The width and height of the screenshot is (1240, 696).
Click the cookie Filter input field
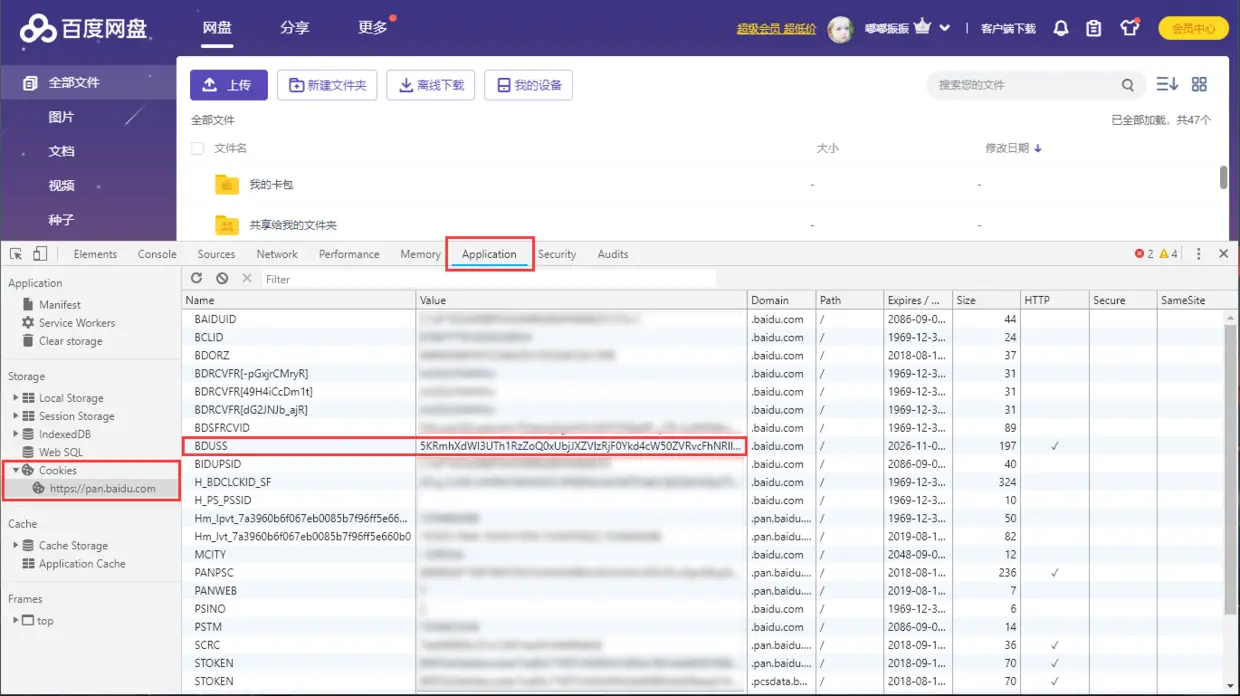[490, 279]
